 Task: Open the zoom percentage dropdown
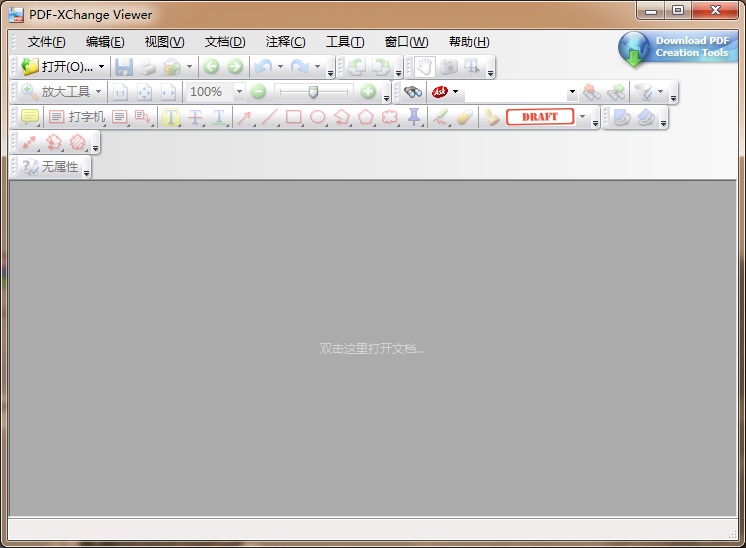pos(239,92)
